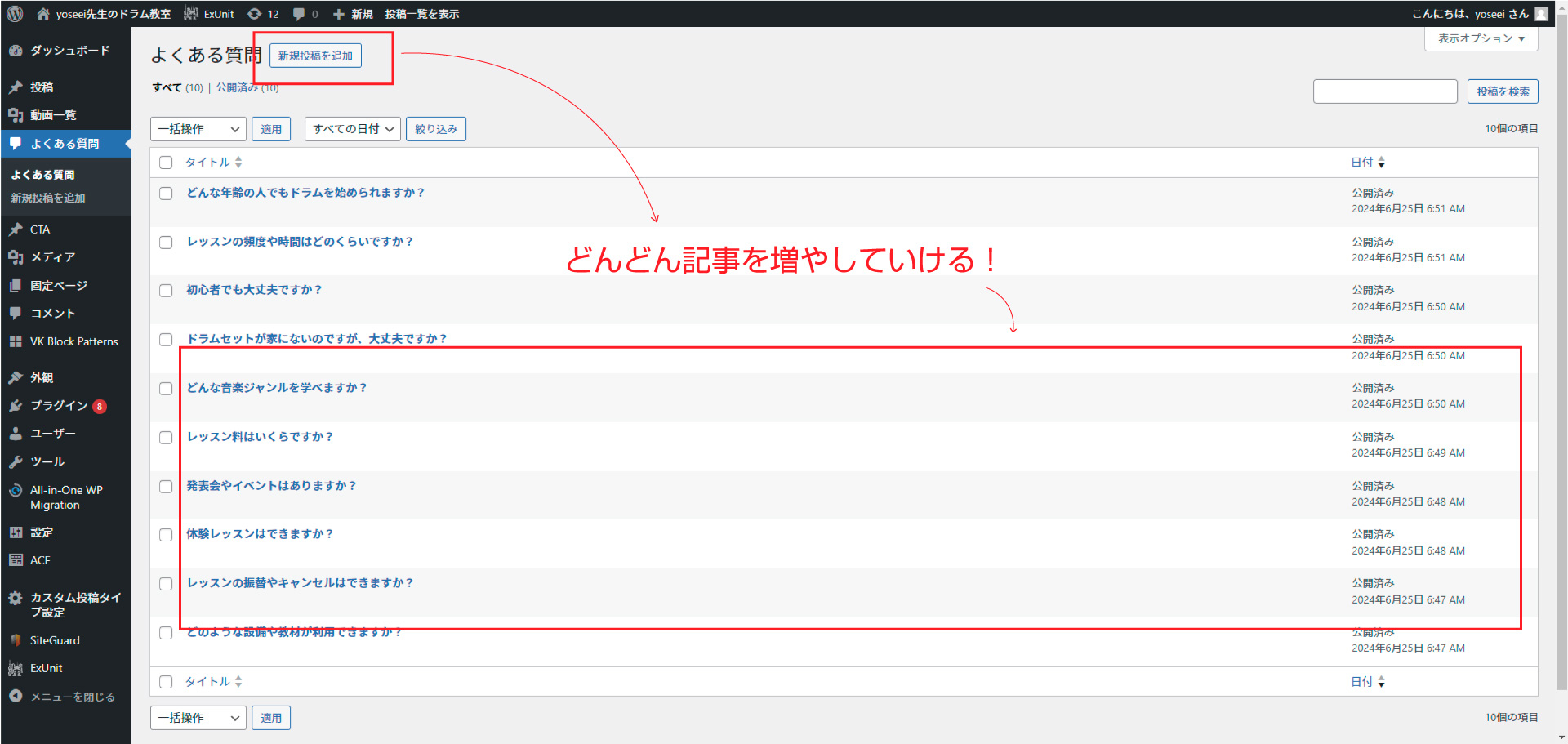Expand the すべての日付 date filter dropdown

point(352,129)
